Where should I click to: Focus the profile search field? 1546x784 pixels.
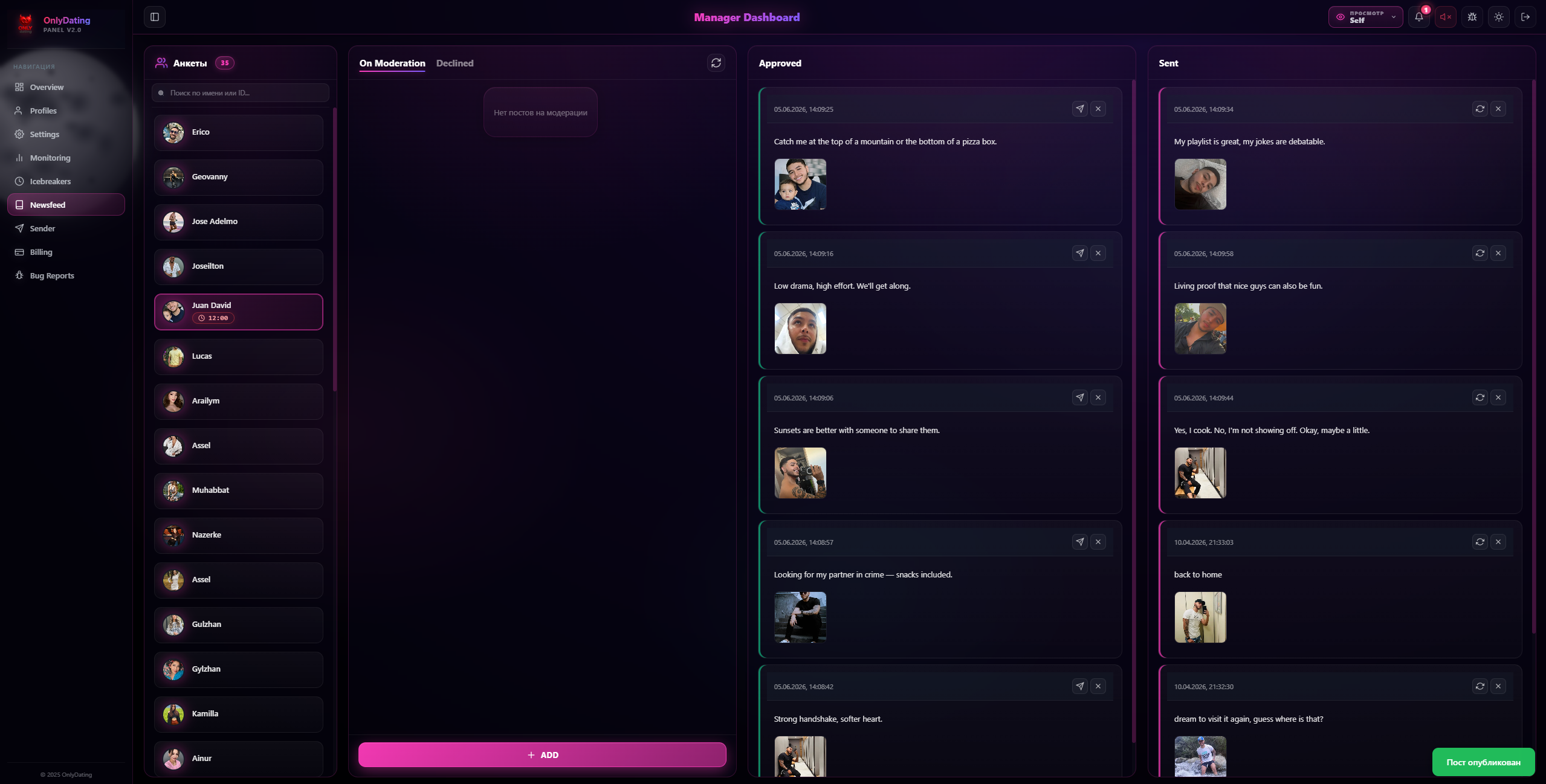241,93
